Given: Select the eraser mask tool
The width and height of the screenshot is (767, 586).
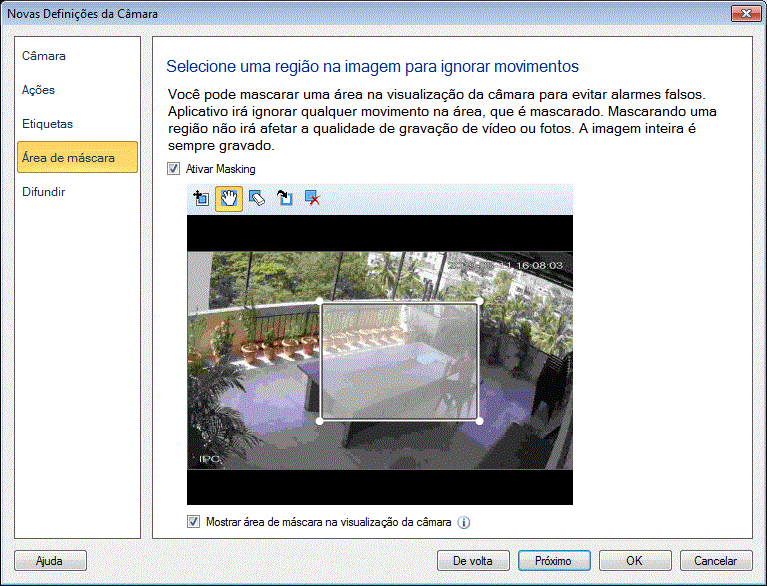Looking at the screenshot, I should pos(256,198).
